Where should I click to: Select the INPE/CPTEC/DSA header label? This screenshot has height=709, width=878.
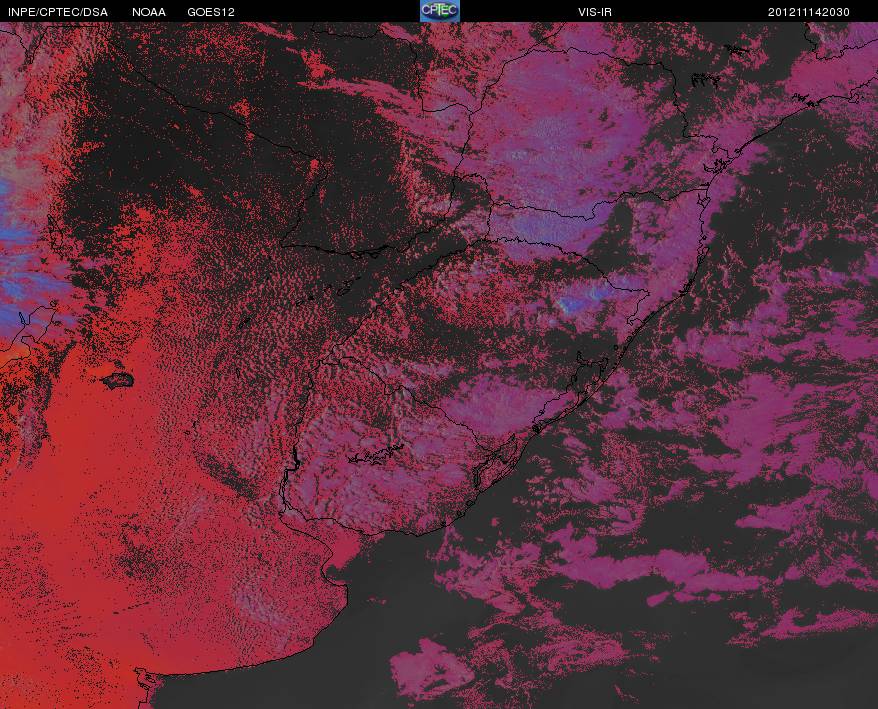tap(58, 12)
